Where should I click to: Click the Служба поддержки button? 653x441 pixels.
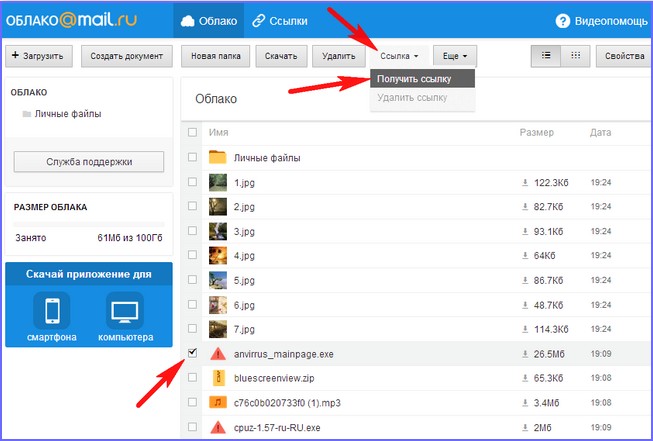[89, 162]
